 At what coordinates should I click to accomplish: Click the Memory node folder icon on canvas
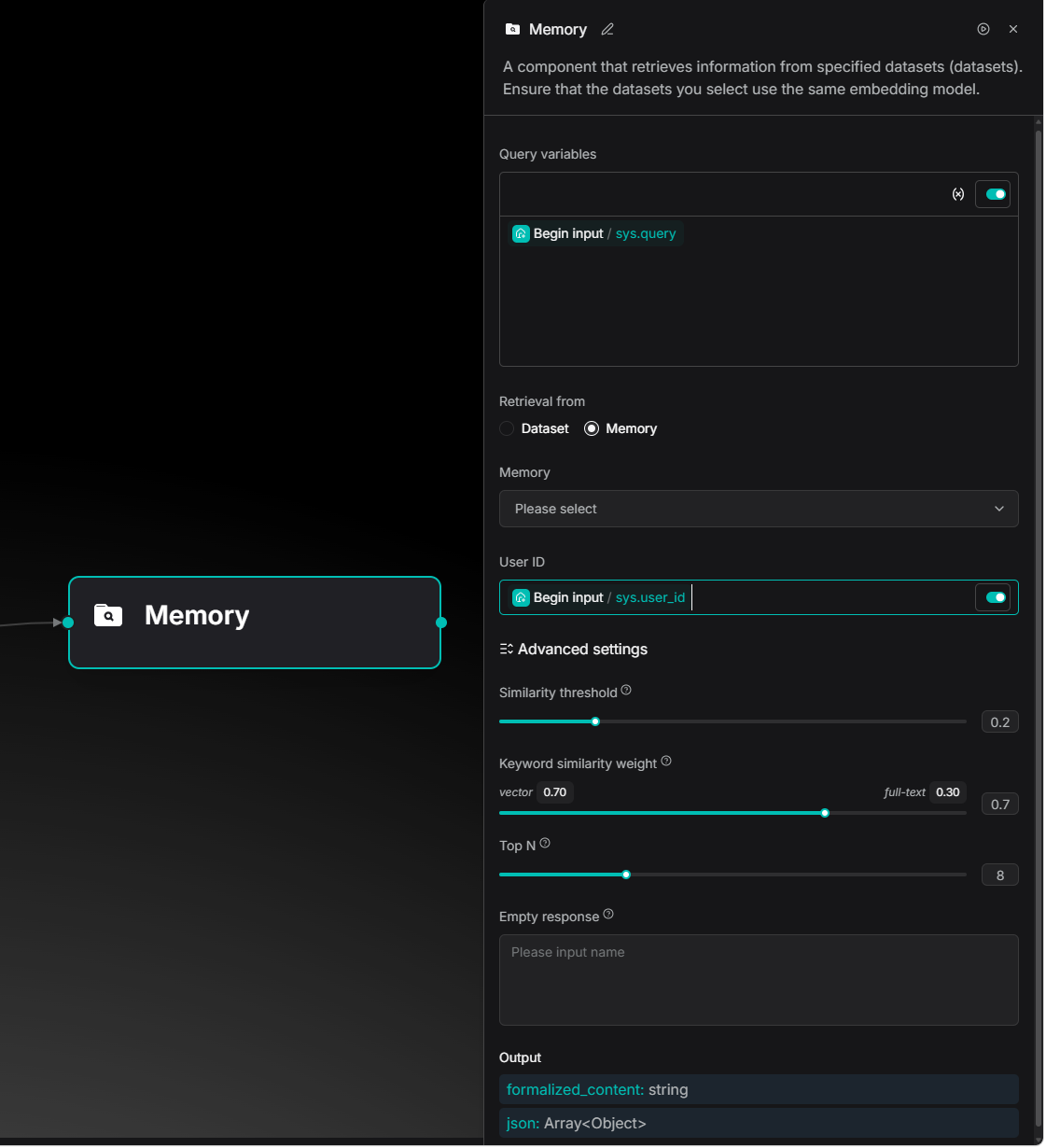108,615
